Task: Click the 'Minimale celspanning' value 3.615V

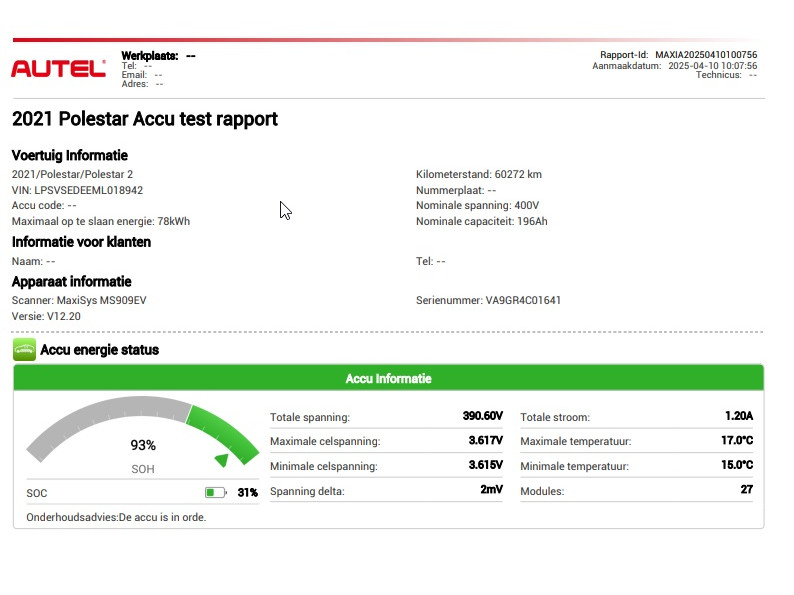Action: 486,464
